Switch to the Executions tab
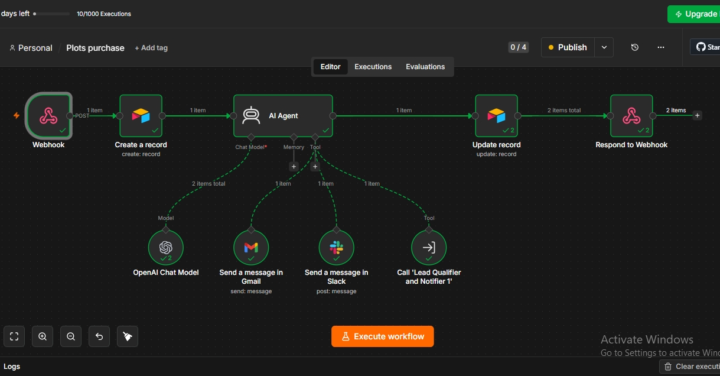 373,67
